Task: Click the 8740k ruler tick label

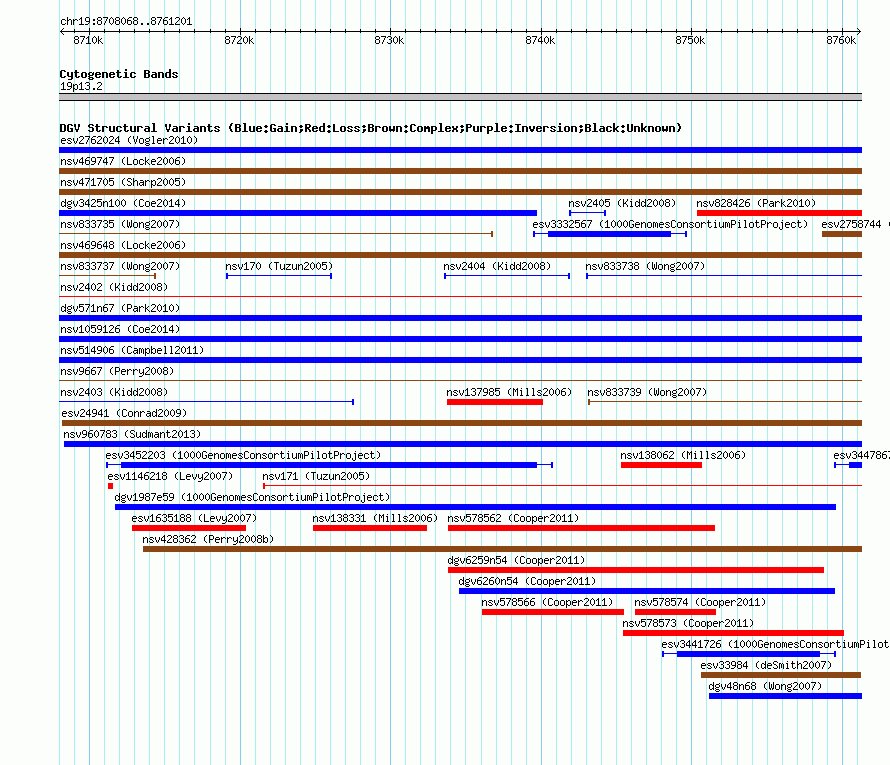Action: coord(540,40)
